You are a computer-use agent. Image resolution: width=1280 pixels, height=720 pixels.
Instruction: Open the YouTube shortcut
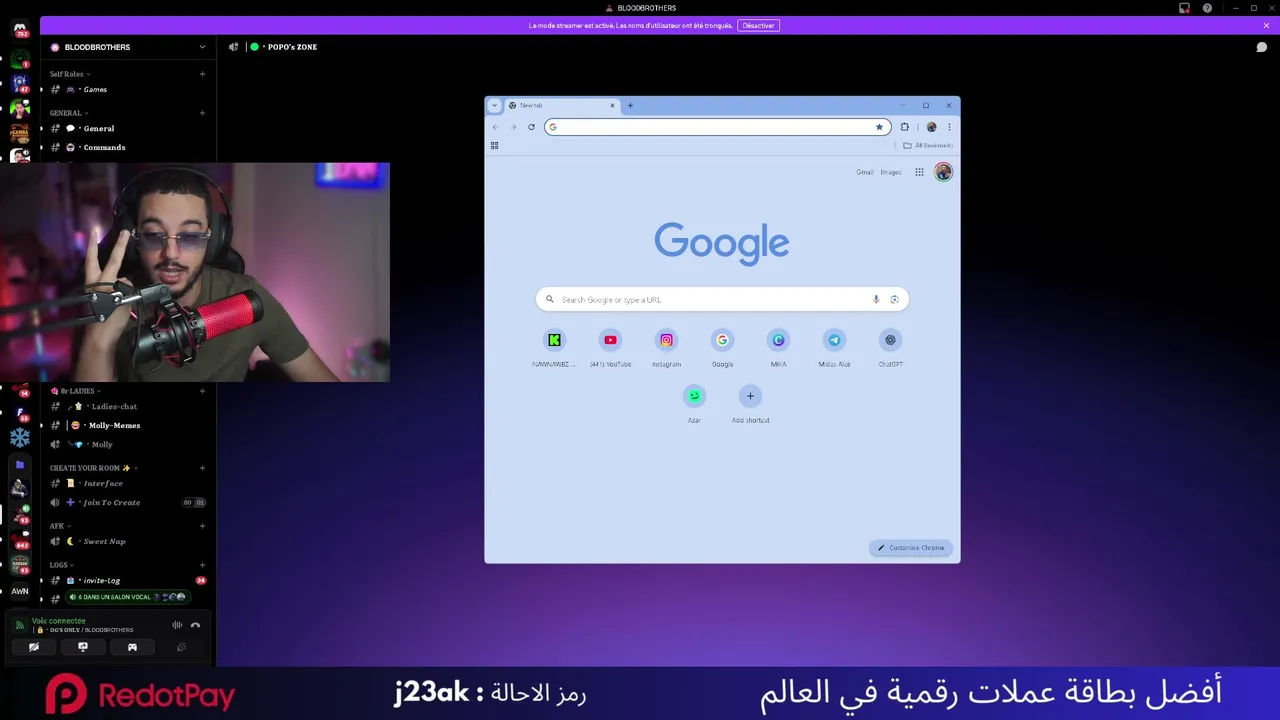610,347
